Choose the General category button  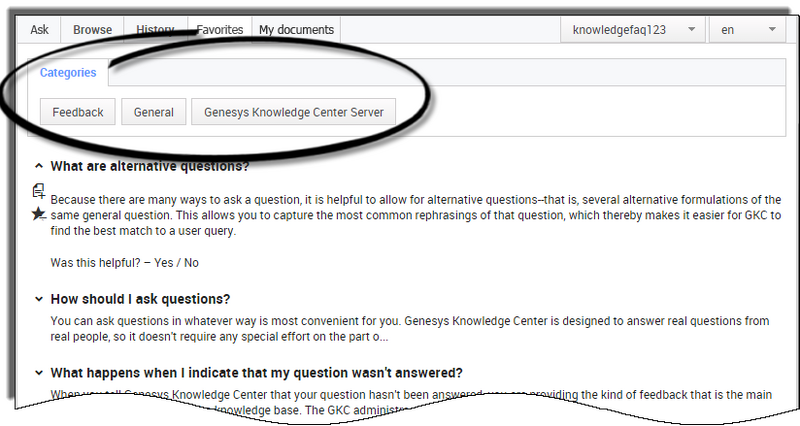point(154,112)
